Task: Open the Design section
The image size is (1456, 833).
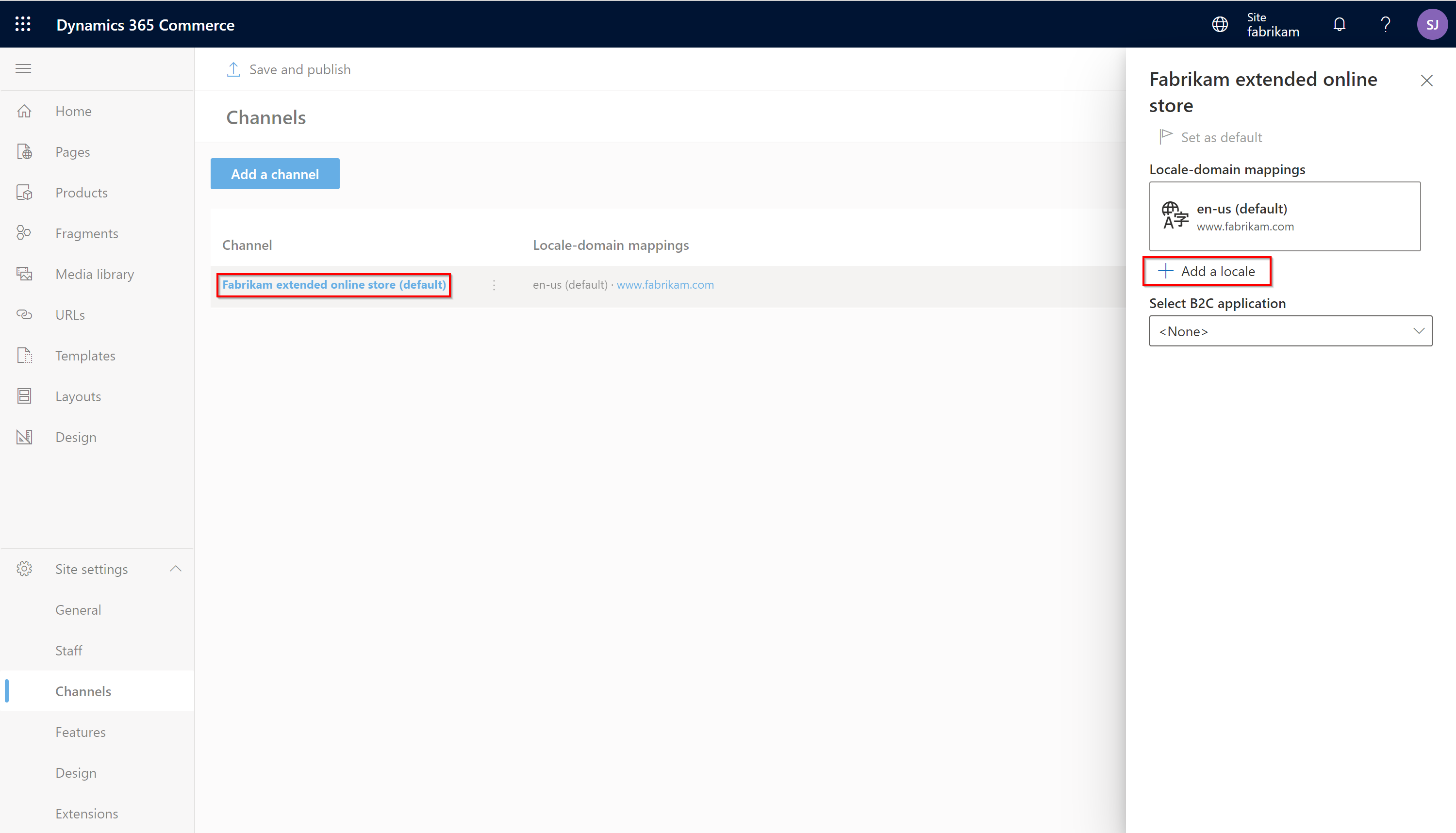Action: pyautogui.click(x=76, y=436)
